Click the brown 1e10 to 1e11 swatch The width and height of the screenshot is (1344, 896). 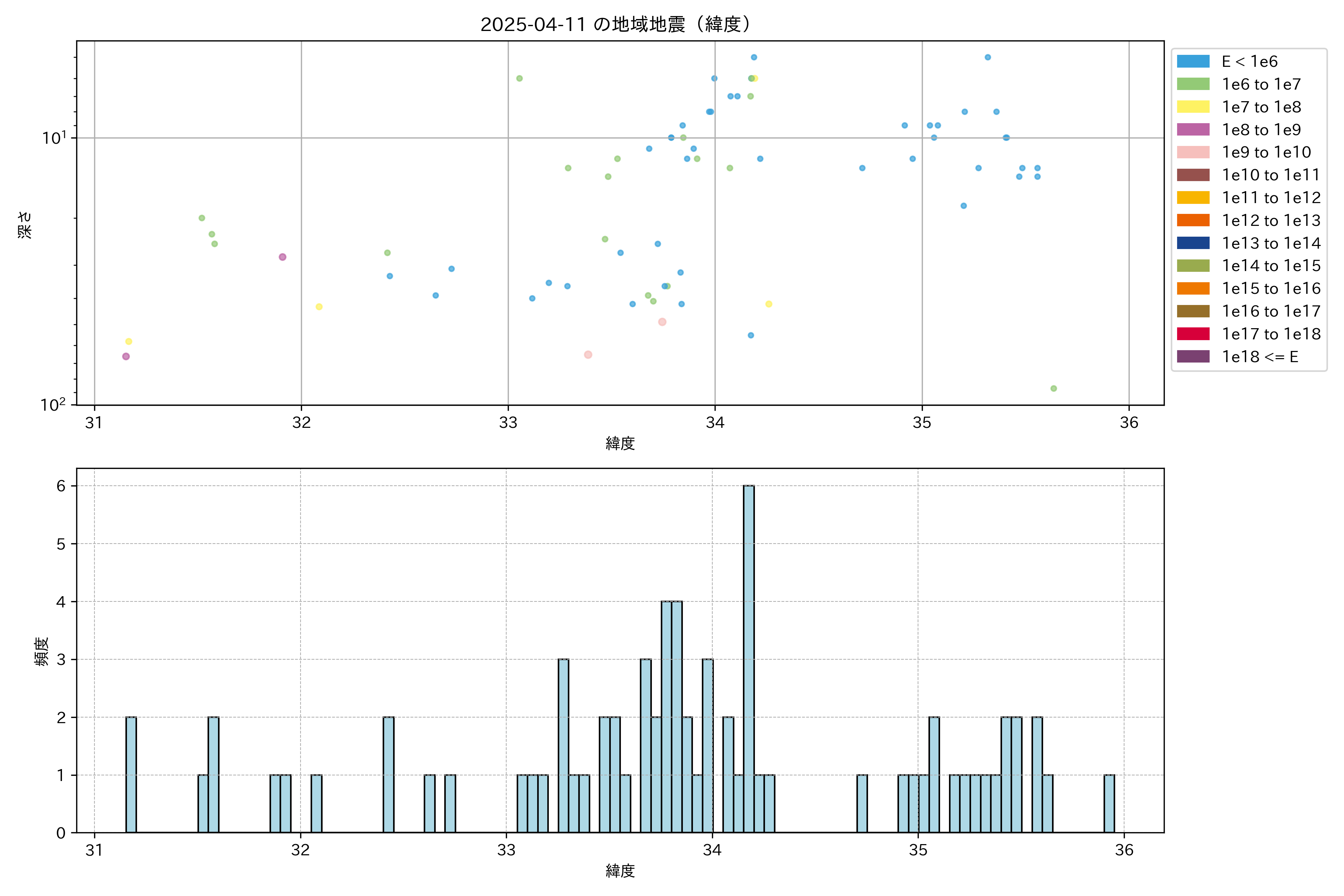(x=1193, y=175)
